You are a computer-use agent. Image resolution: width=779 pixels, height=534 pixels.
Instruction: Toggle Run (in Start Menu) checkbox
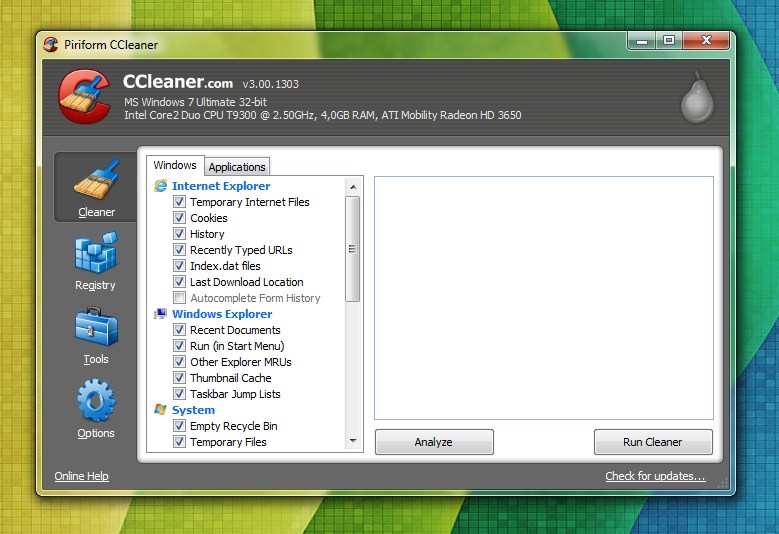[x=179, y=346]
